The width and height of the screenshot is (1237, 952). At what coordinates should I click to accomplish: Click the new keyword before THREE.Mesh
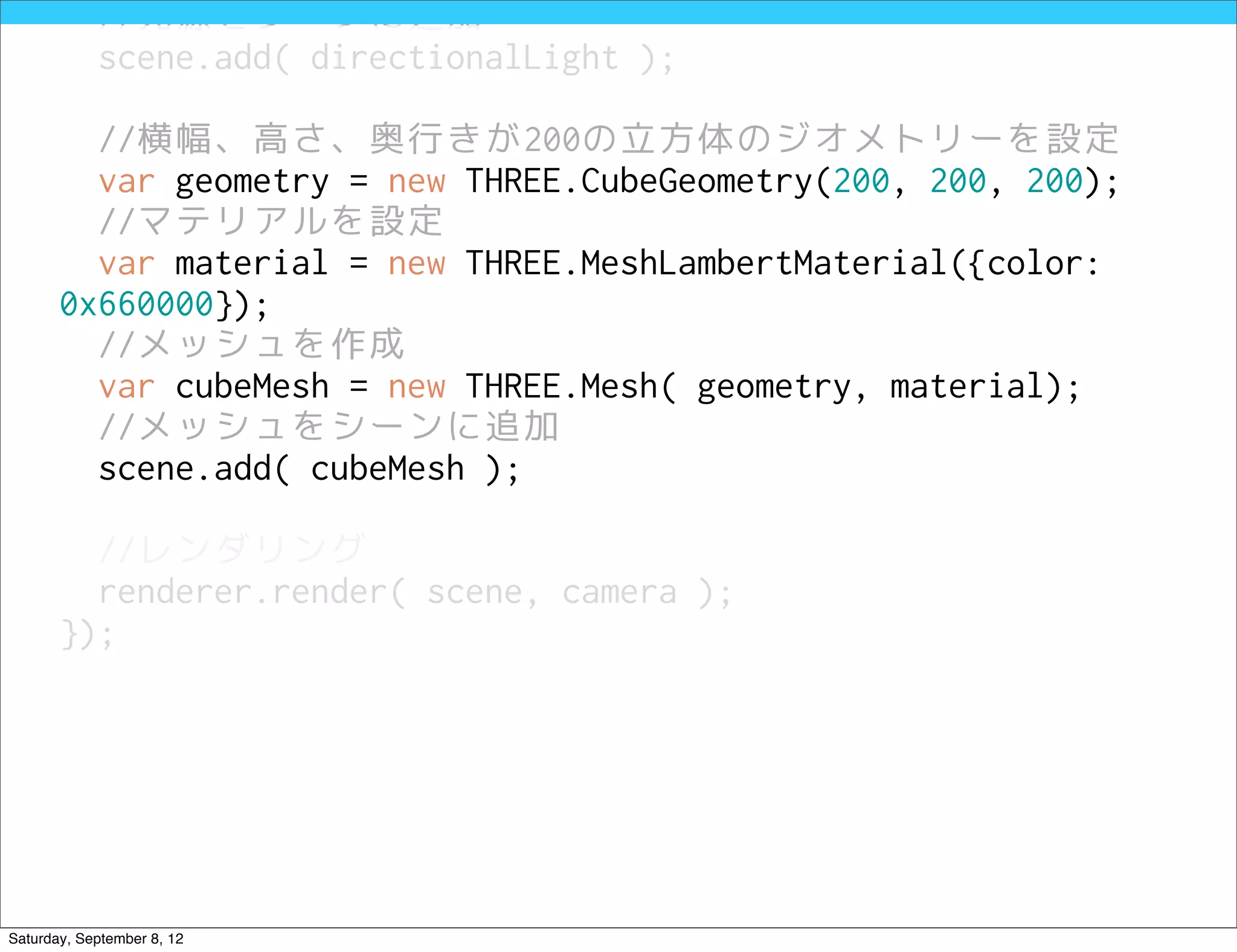point(416,387)
